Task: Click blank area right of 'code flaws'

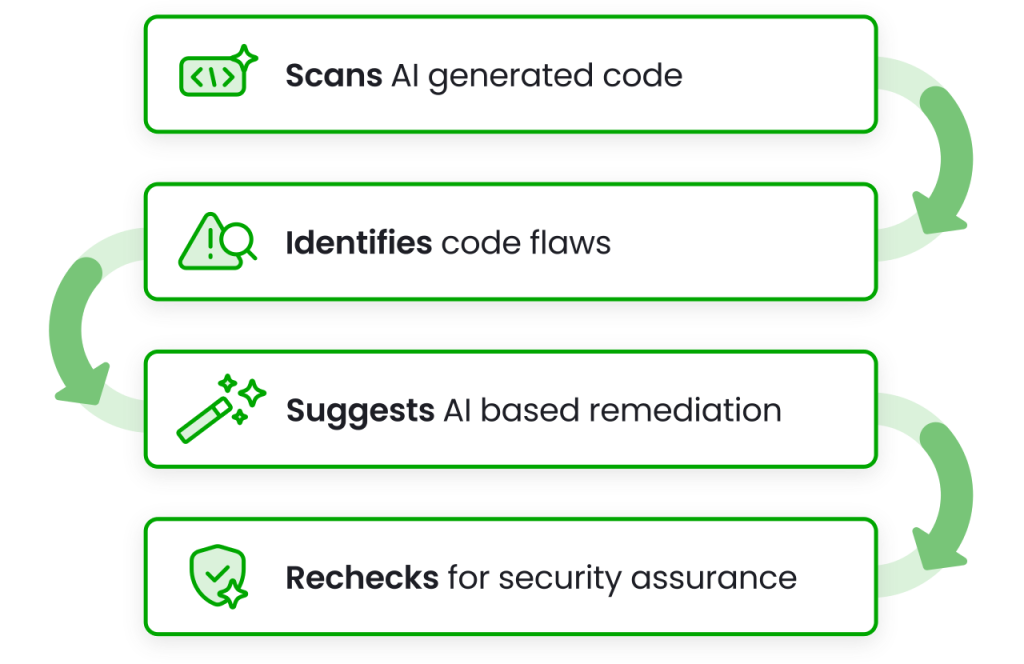Action: pyautogui.click(x=740, y=242)
